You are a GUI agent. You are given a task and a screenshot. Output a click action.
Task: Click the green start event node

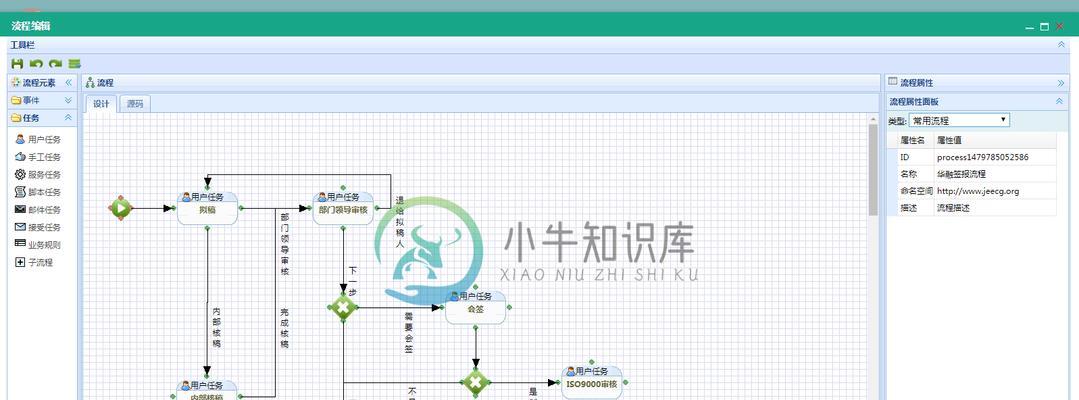pyautogui.click(x=120, y=207)
